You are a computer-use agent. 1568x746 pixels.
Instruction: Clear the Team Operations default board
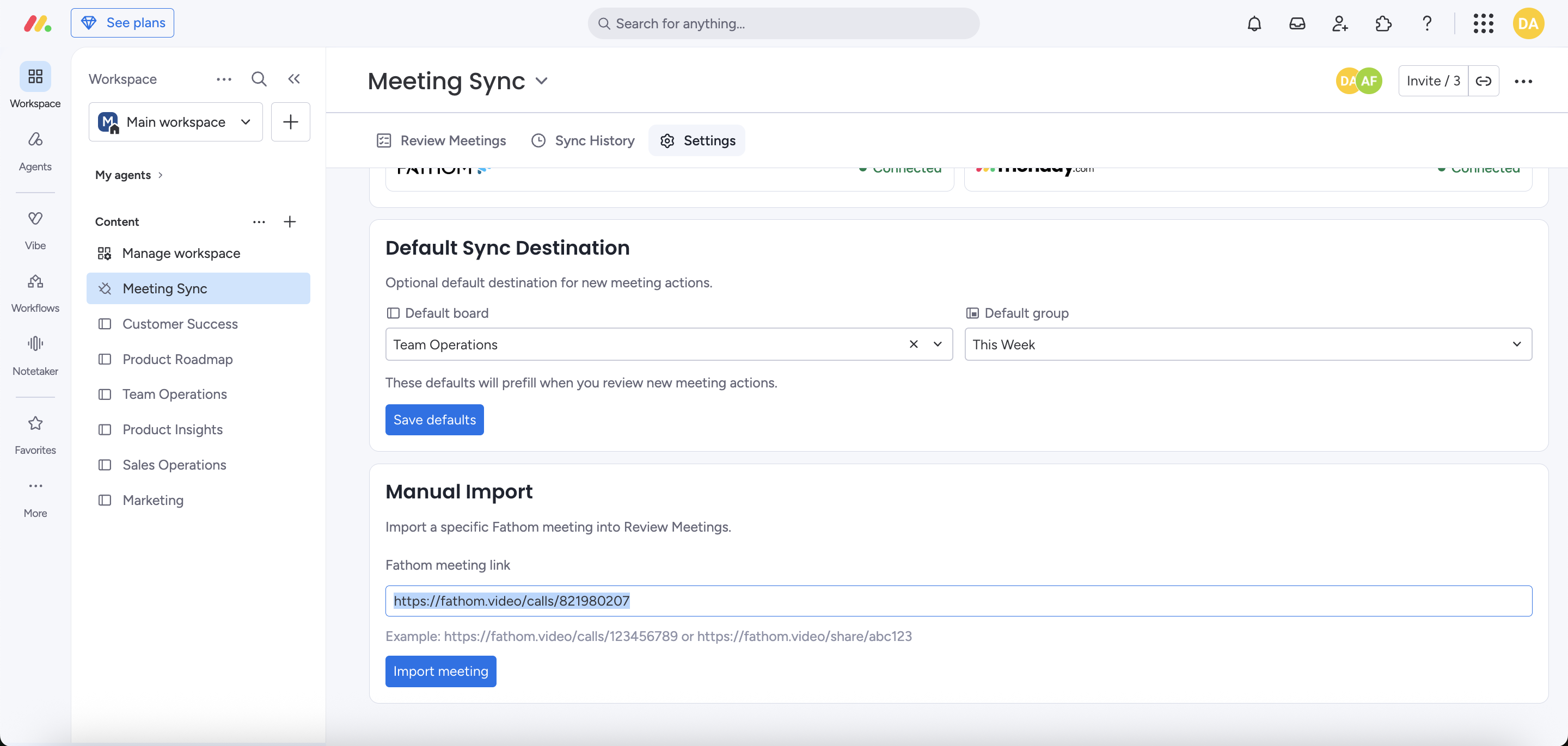click(x=913, y=344)
